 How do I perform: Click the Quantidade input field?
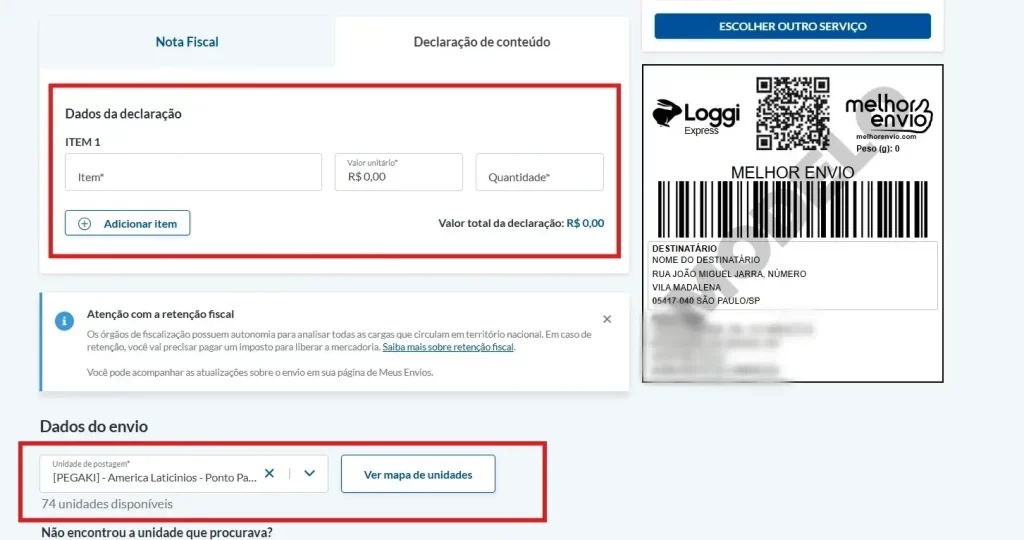tap(539, 172)
